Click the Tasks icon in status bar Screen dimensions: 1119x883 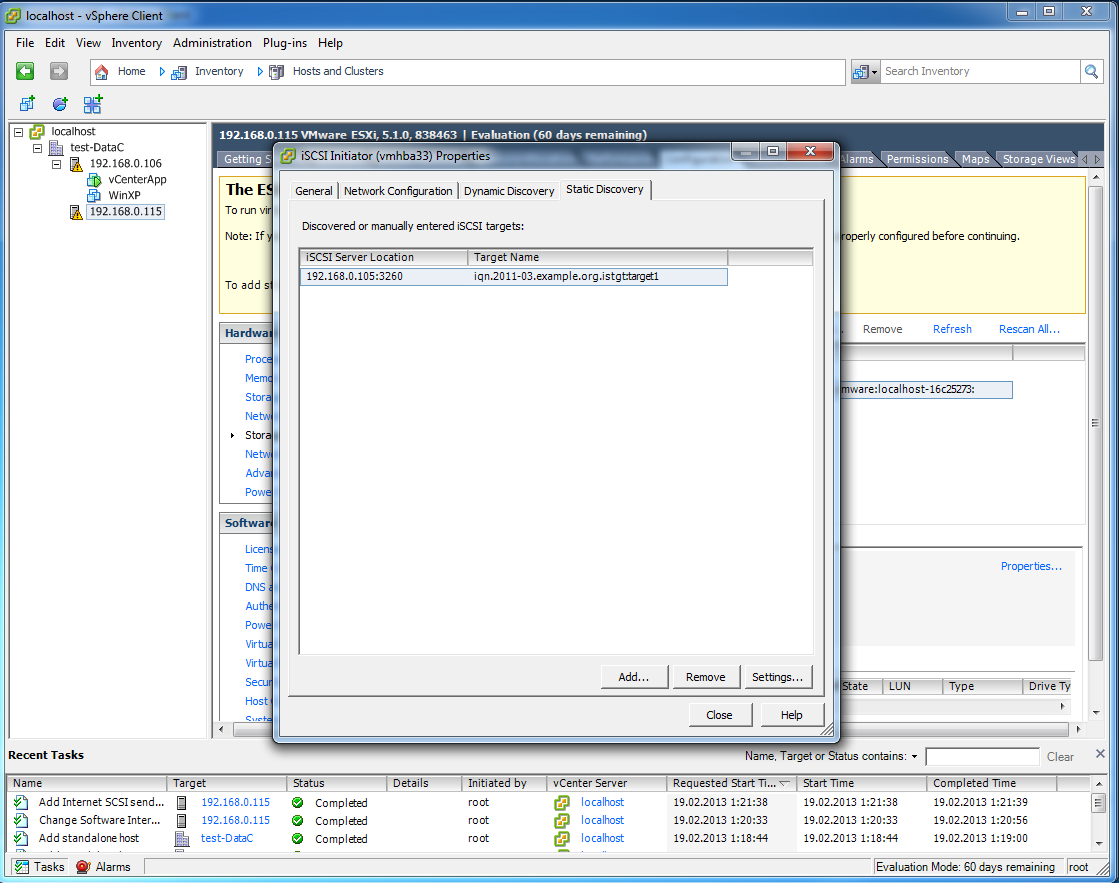tap(21, 867)
